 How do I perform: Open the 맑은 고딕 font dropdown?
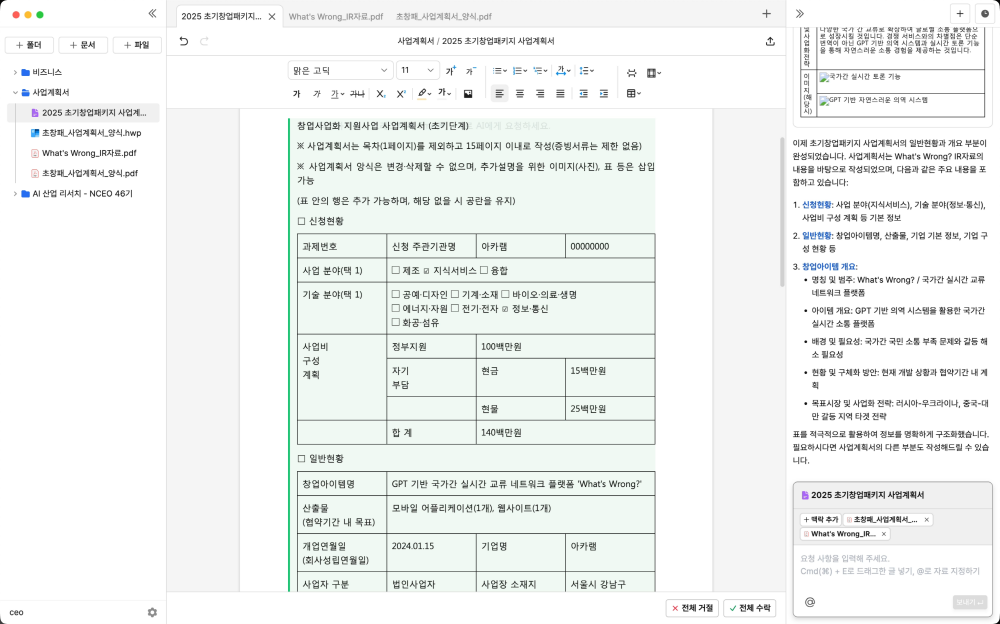click(x=340, y=70)
